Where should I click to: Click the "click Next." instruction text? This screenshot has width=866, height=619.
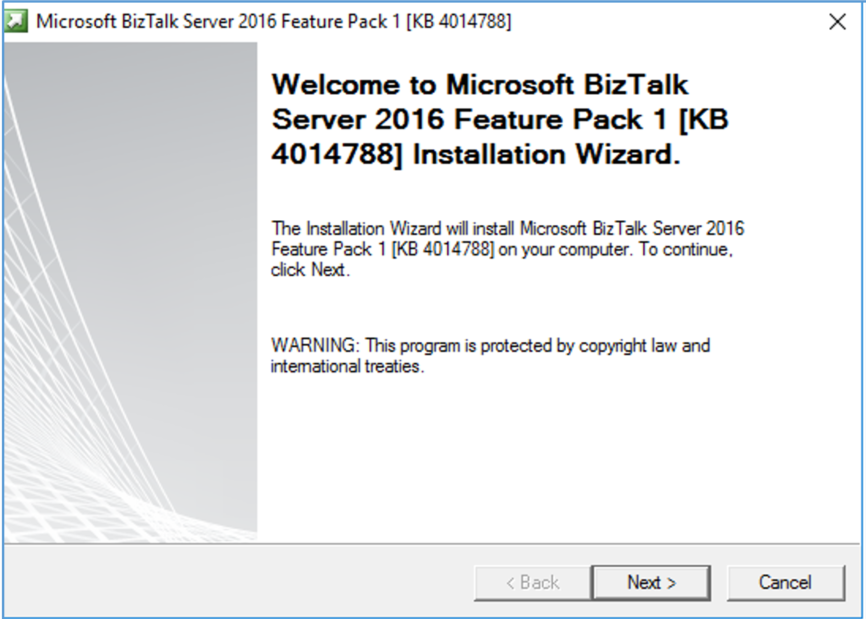point(310,270)
